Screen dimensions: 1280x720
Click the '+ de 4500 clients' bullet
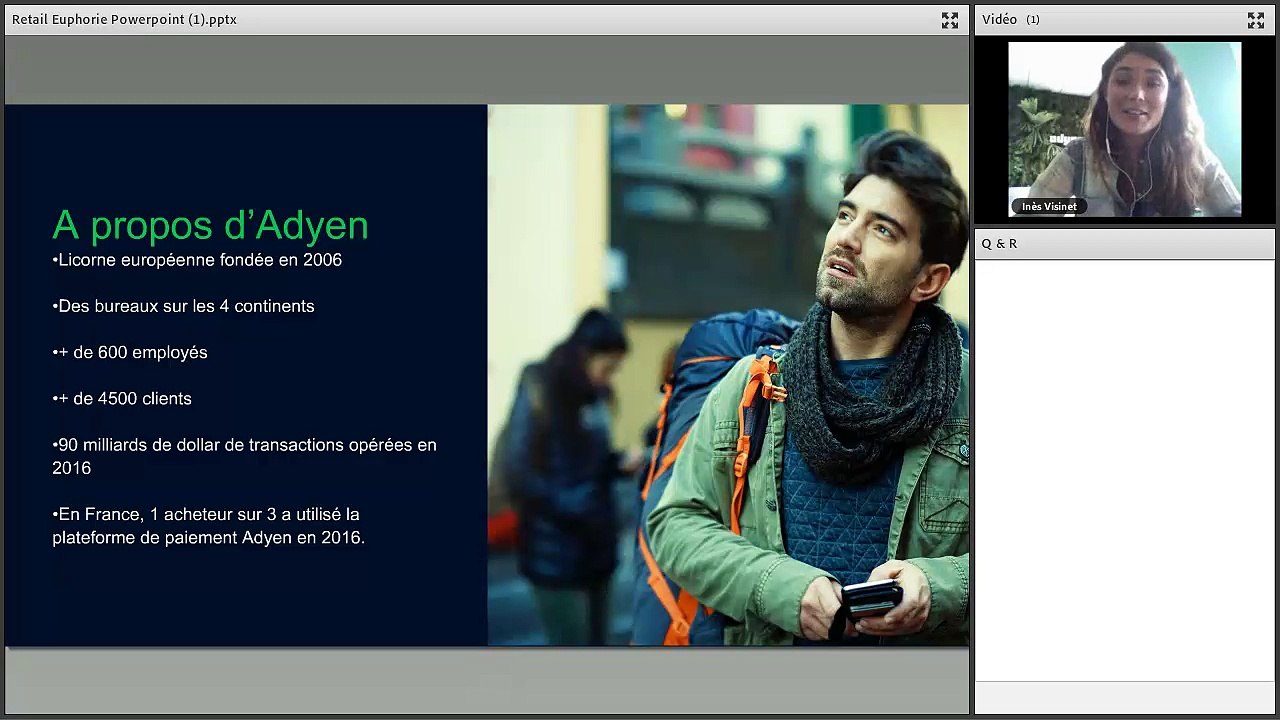(x=122, y=398)
